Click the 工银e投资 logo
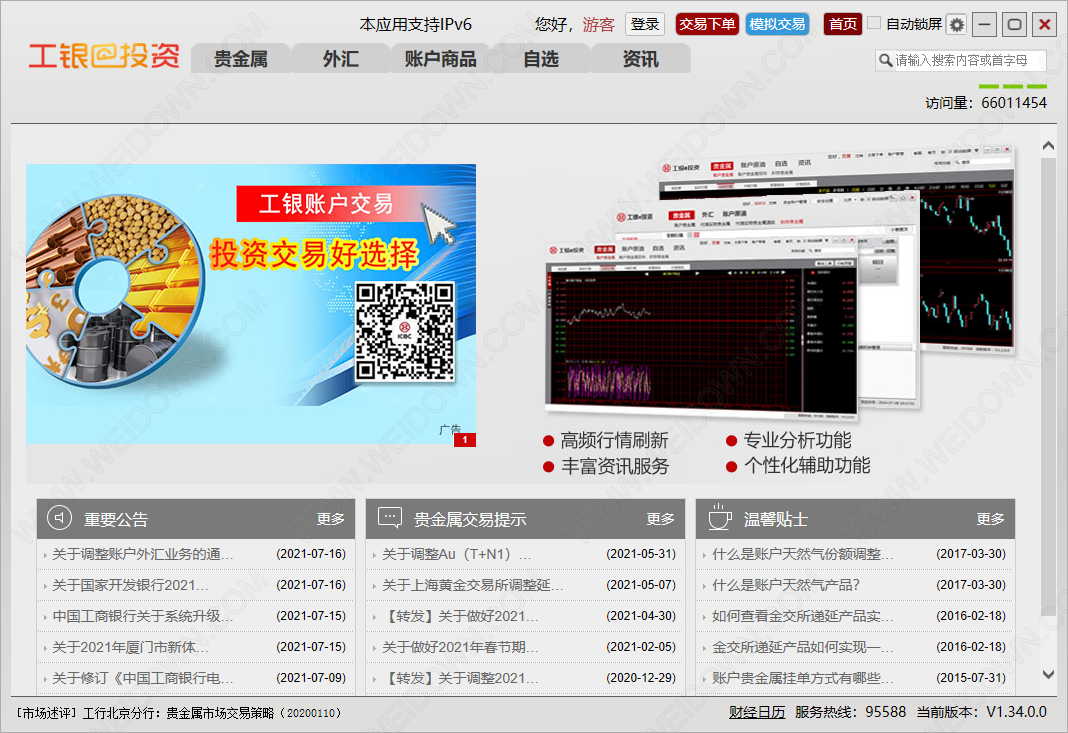Viewport: 1068px width, 733px height. pos(104,56)
